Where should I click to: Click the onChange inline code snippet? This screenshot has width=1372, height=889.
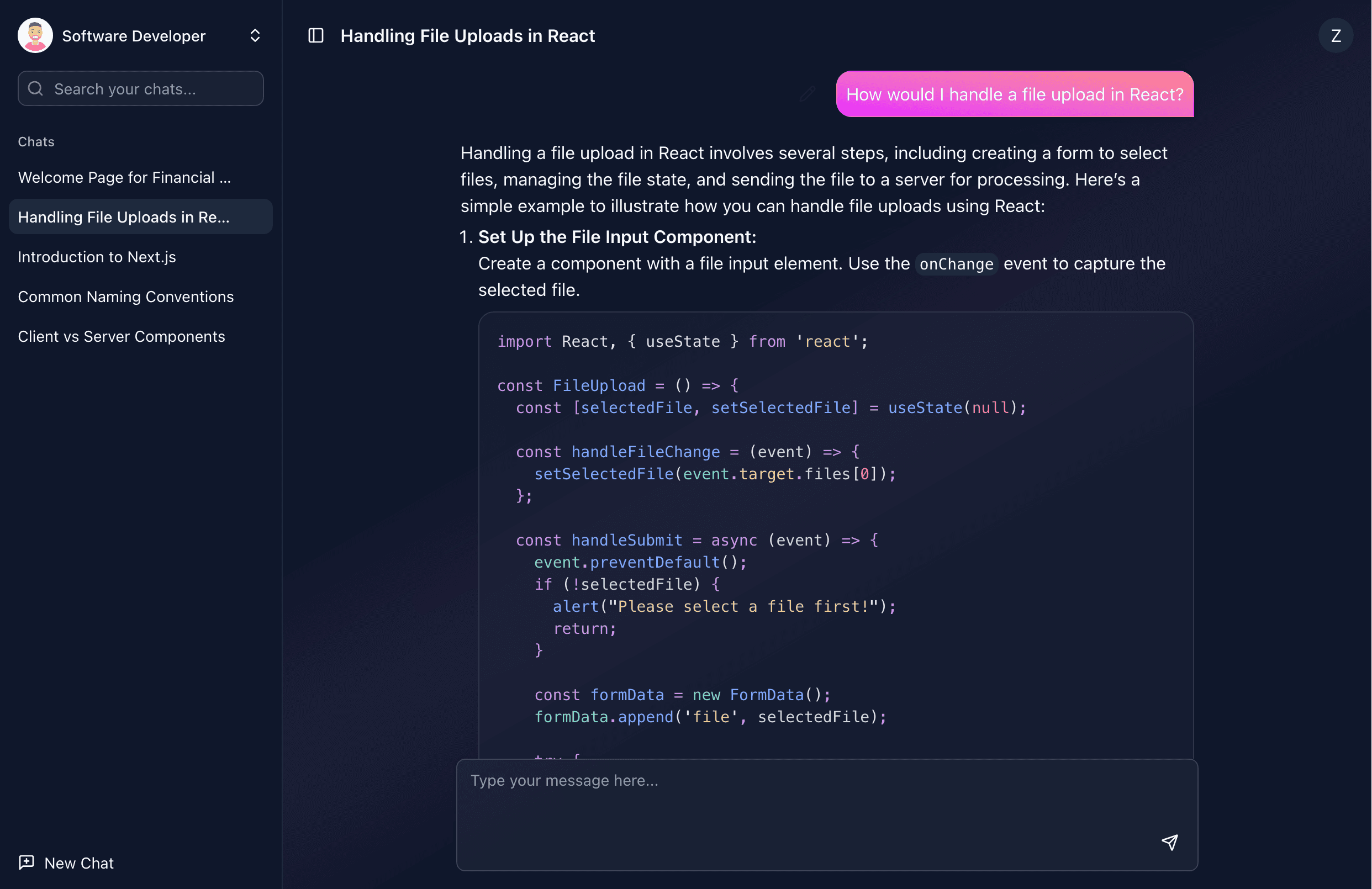click(955, 264)
